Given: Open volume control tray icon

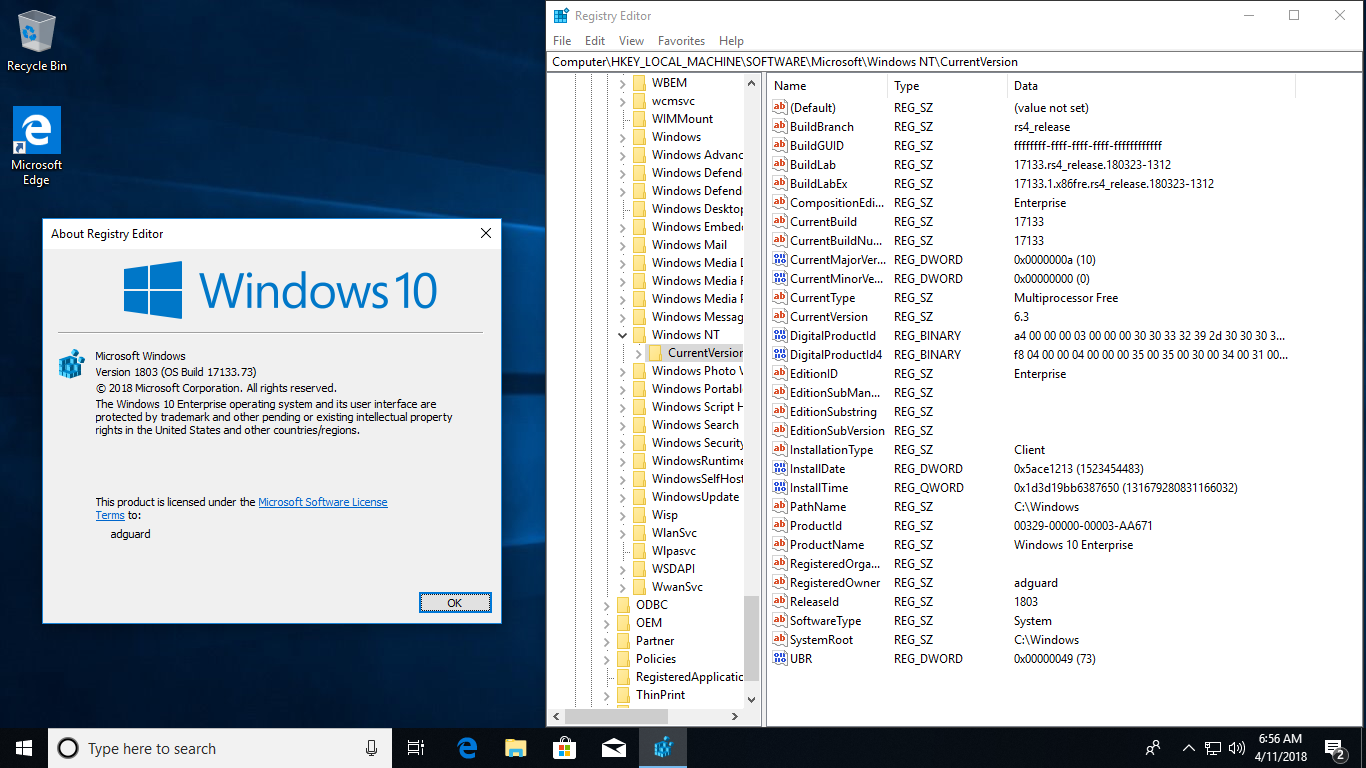Looking at the screenshot, I should point(1237,748).
